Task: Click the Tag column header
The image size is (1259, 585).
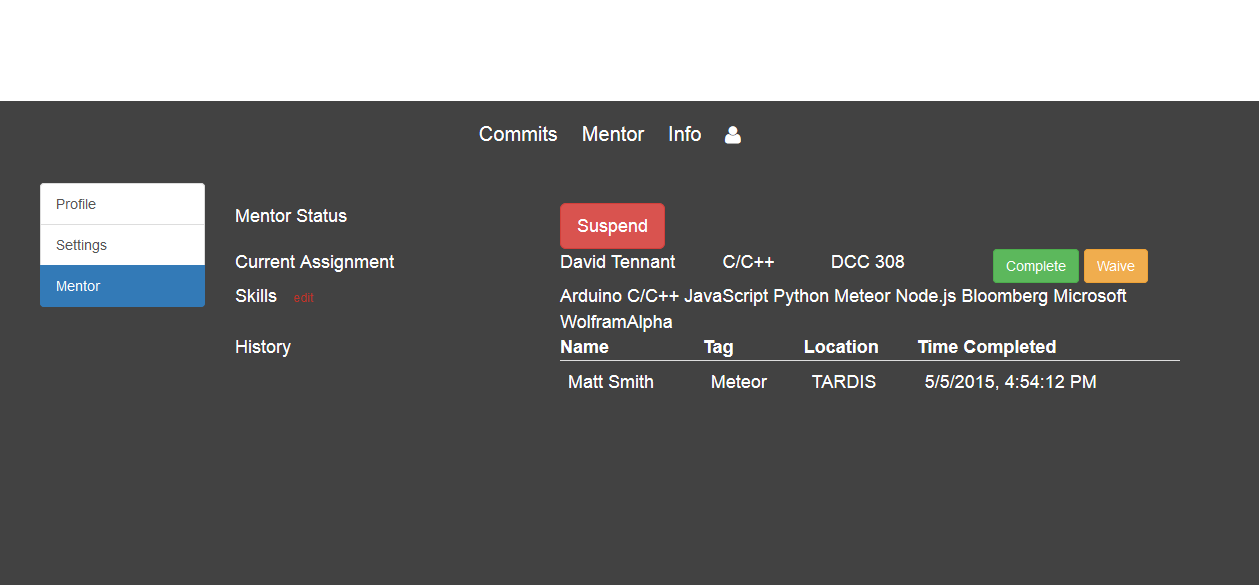Action: pyautogui.click(x=718, y=347)
